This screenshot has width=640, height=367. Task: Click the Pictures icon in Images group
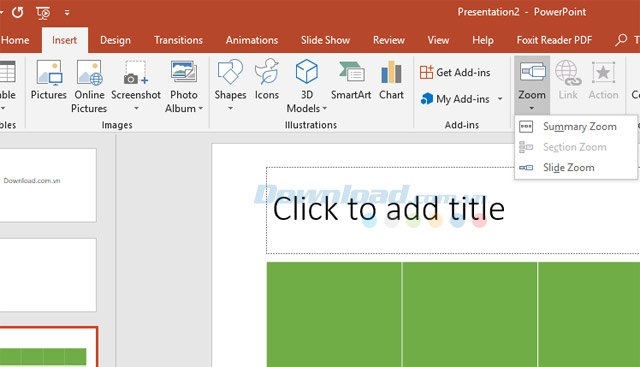tap(49, 73)
